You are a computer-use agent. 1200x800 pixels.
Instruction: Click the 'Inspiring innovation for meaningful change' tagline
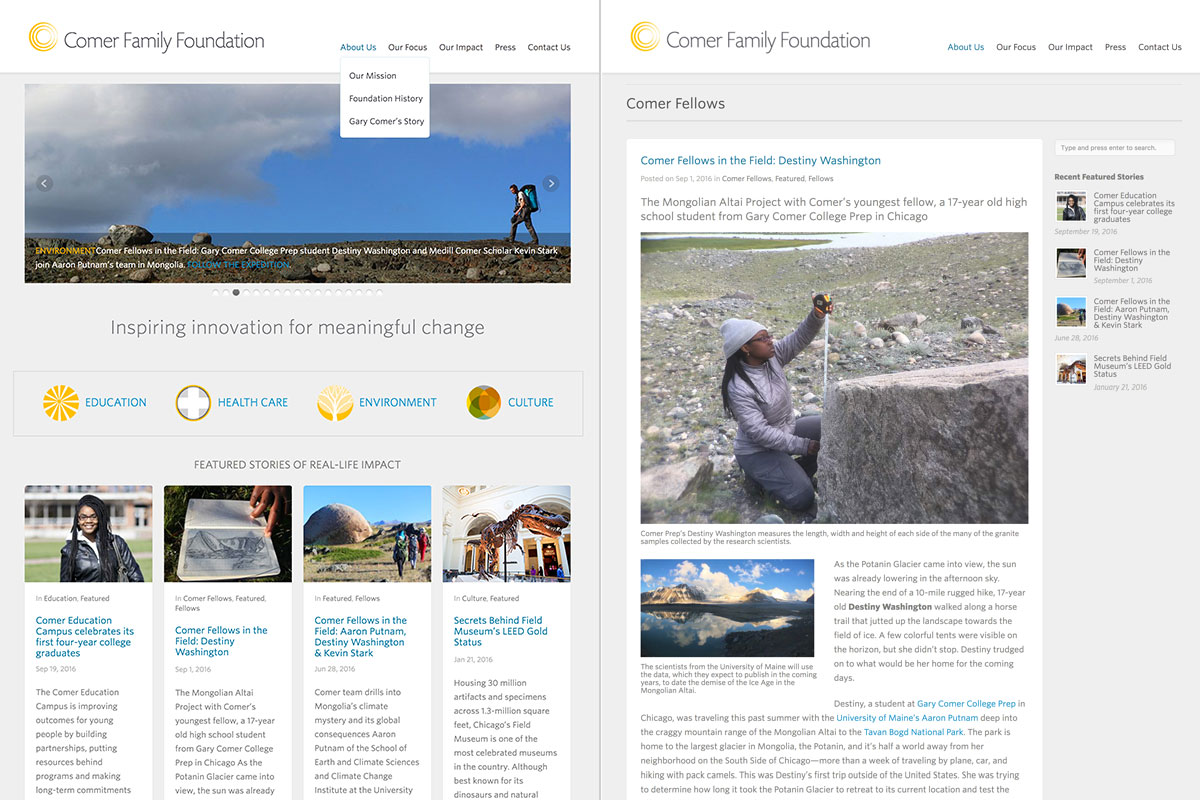298,328
